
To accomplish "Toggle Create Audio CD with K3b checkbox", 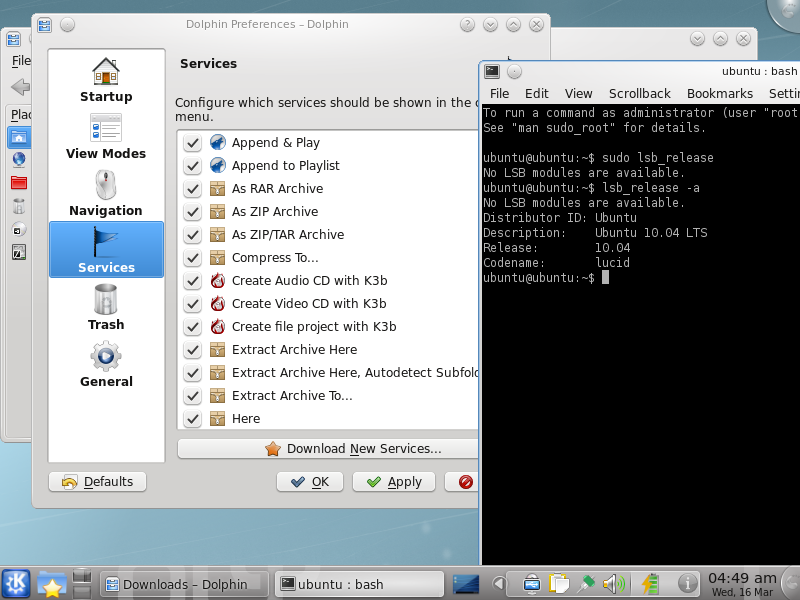I will tap(193, 281).
